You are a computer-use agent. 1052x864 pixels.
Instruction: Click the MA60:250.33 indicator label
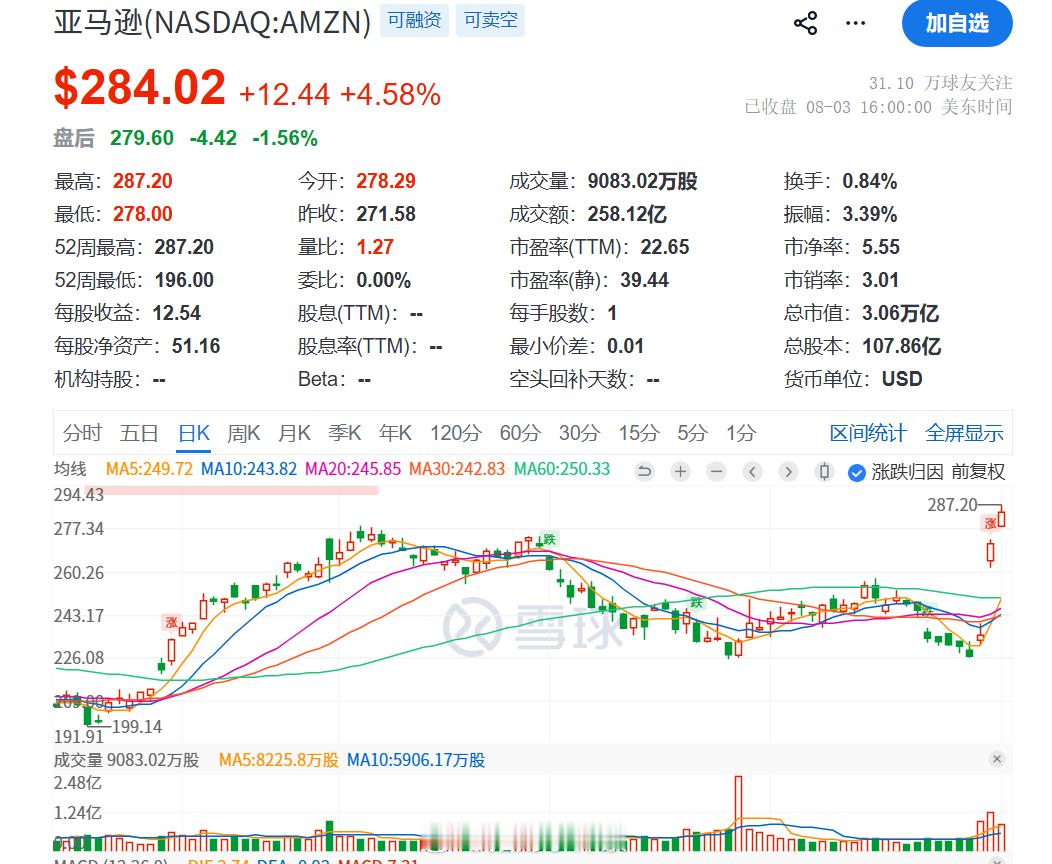pos(562,469)
